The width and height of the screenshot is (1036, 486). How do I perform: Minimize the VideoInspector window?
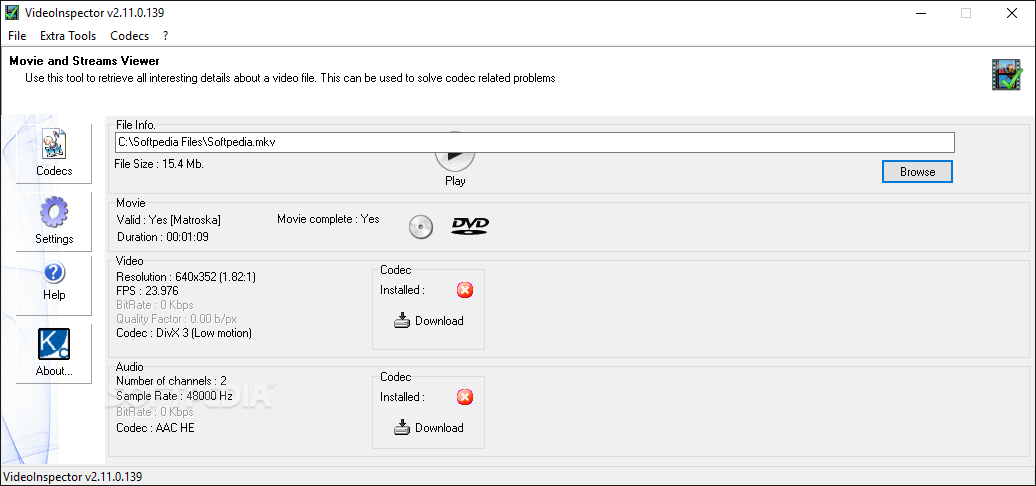[920, 13]
